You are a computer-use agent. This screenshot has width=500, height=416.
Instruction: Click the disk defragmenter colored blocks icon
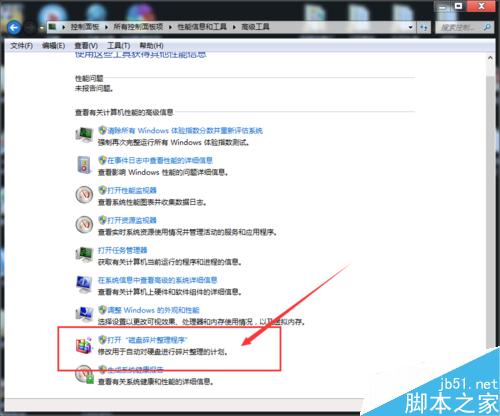pyautogui.click(x=84, y=345)
